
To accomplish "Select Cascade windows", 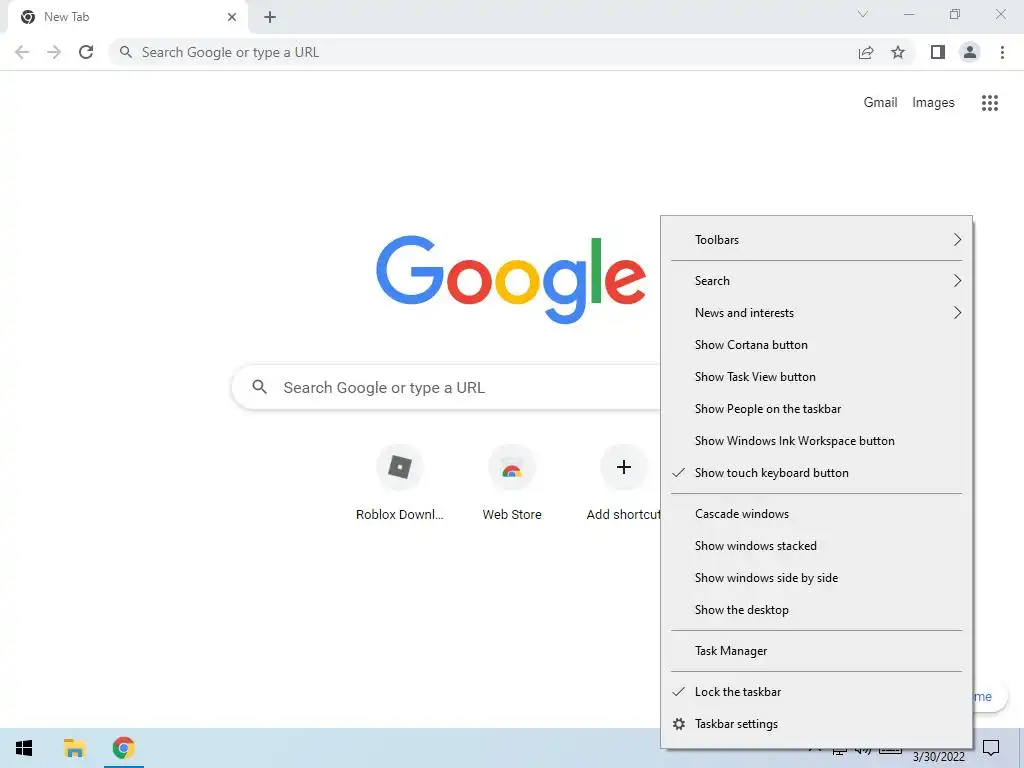I will tap(816, 514).
